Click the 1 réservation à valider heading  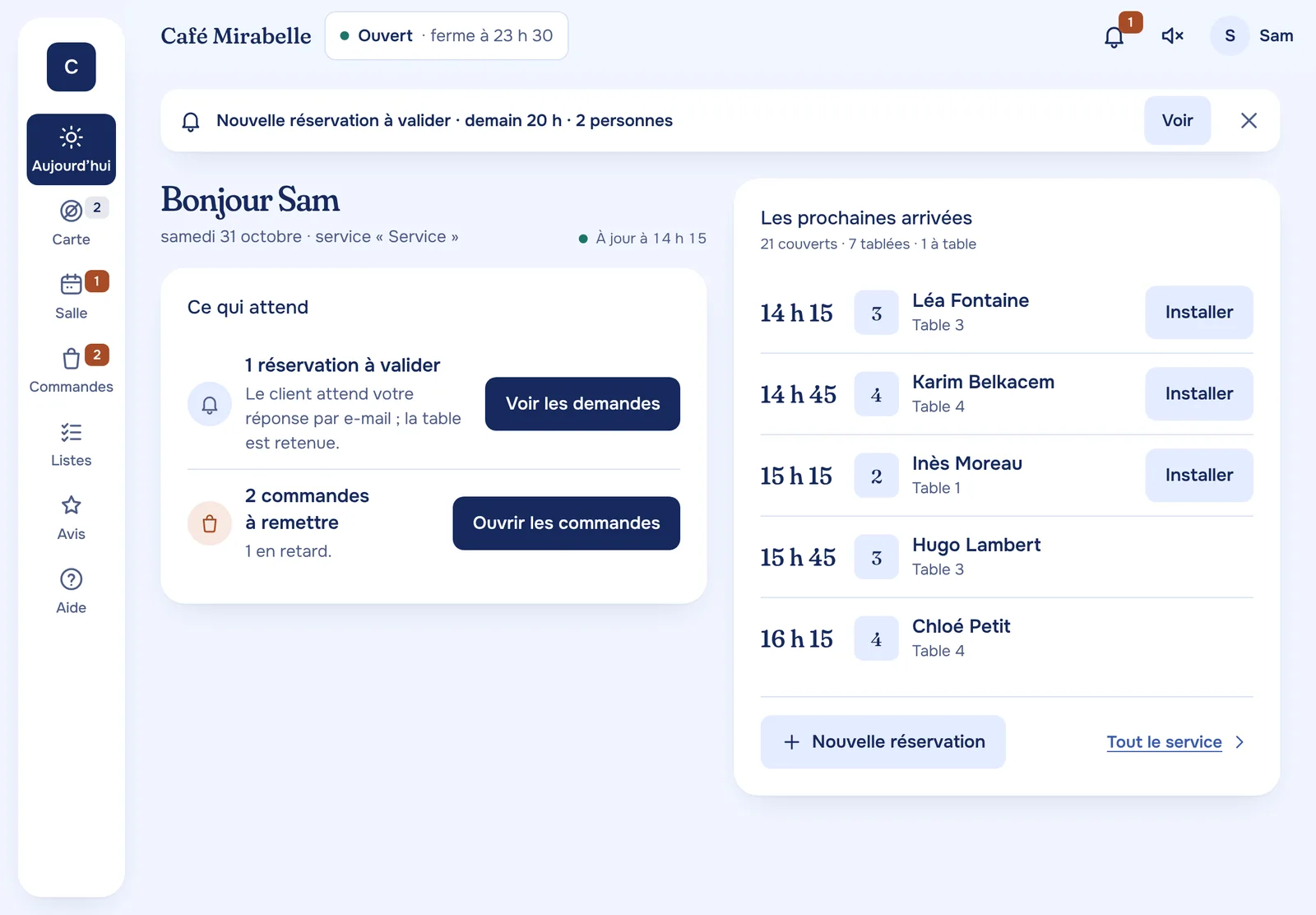tap(342, 365)
